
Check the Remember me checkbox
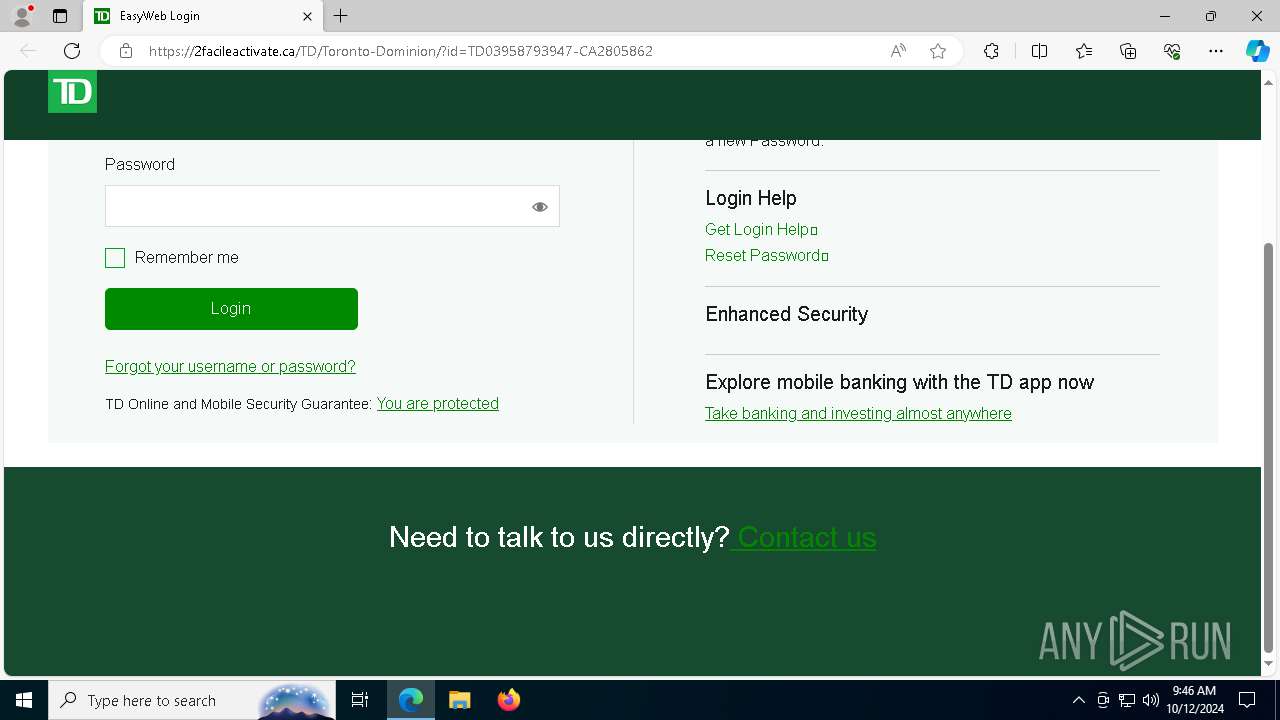pos(115,258)
